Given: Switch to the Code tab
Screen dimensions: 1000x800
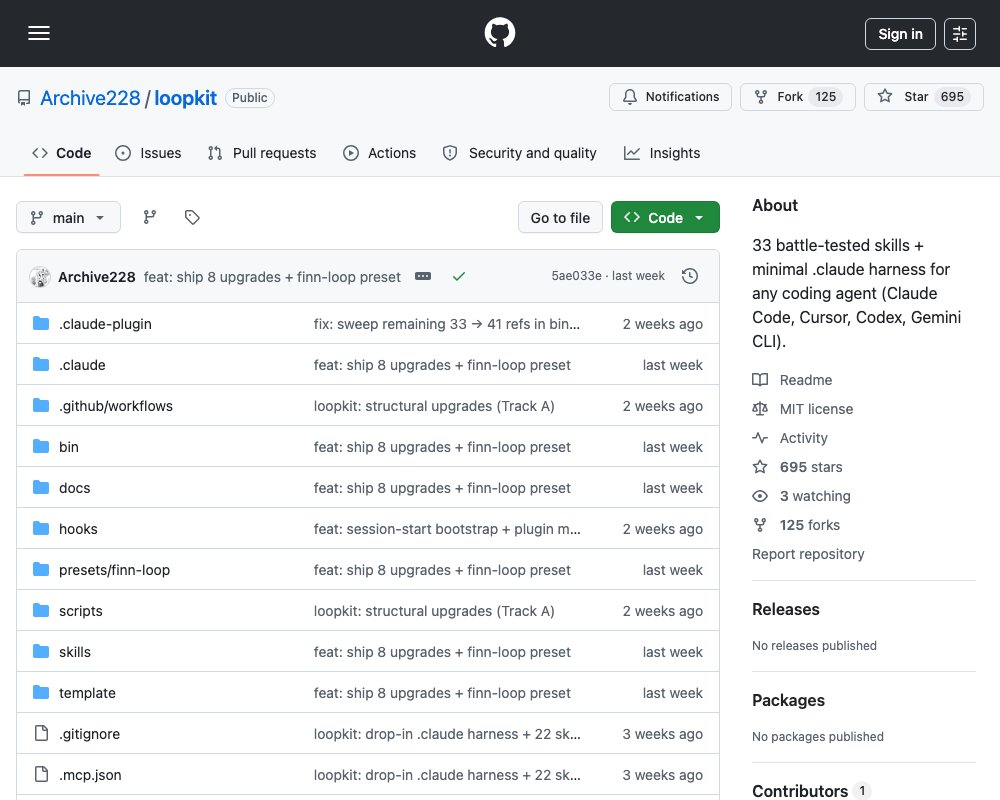Looking at the screenshot, I should (62, 153).
